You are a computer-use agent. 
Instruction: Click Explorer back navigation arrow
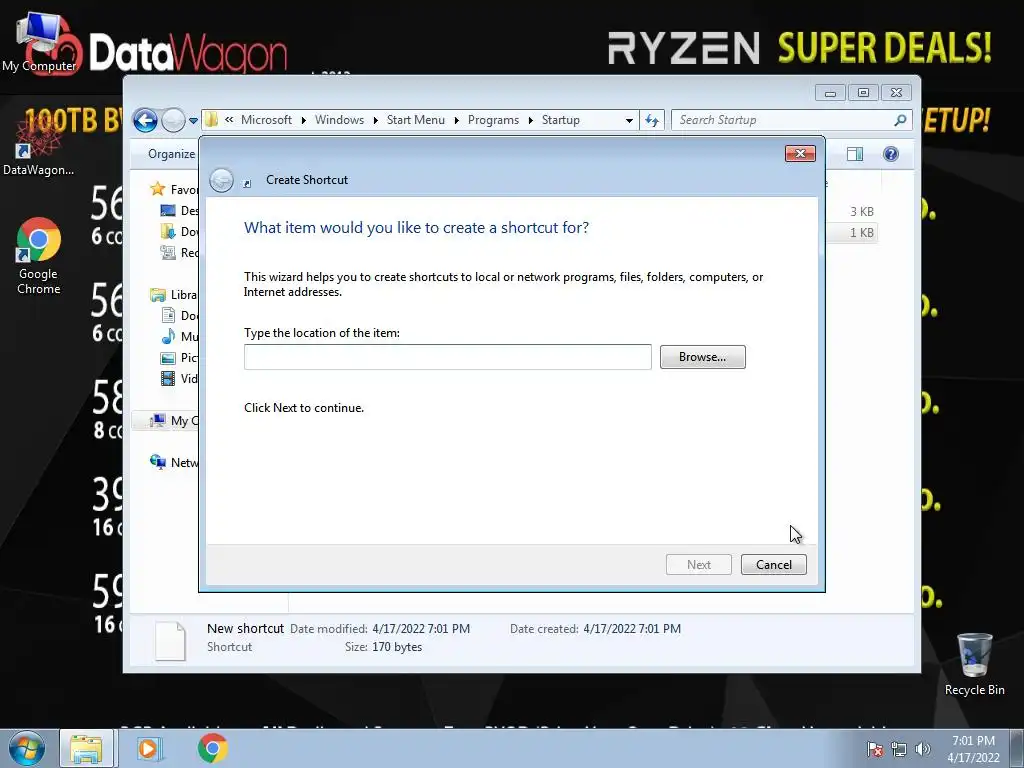tap(145, 120)
